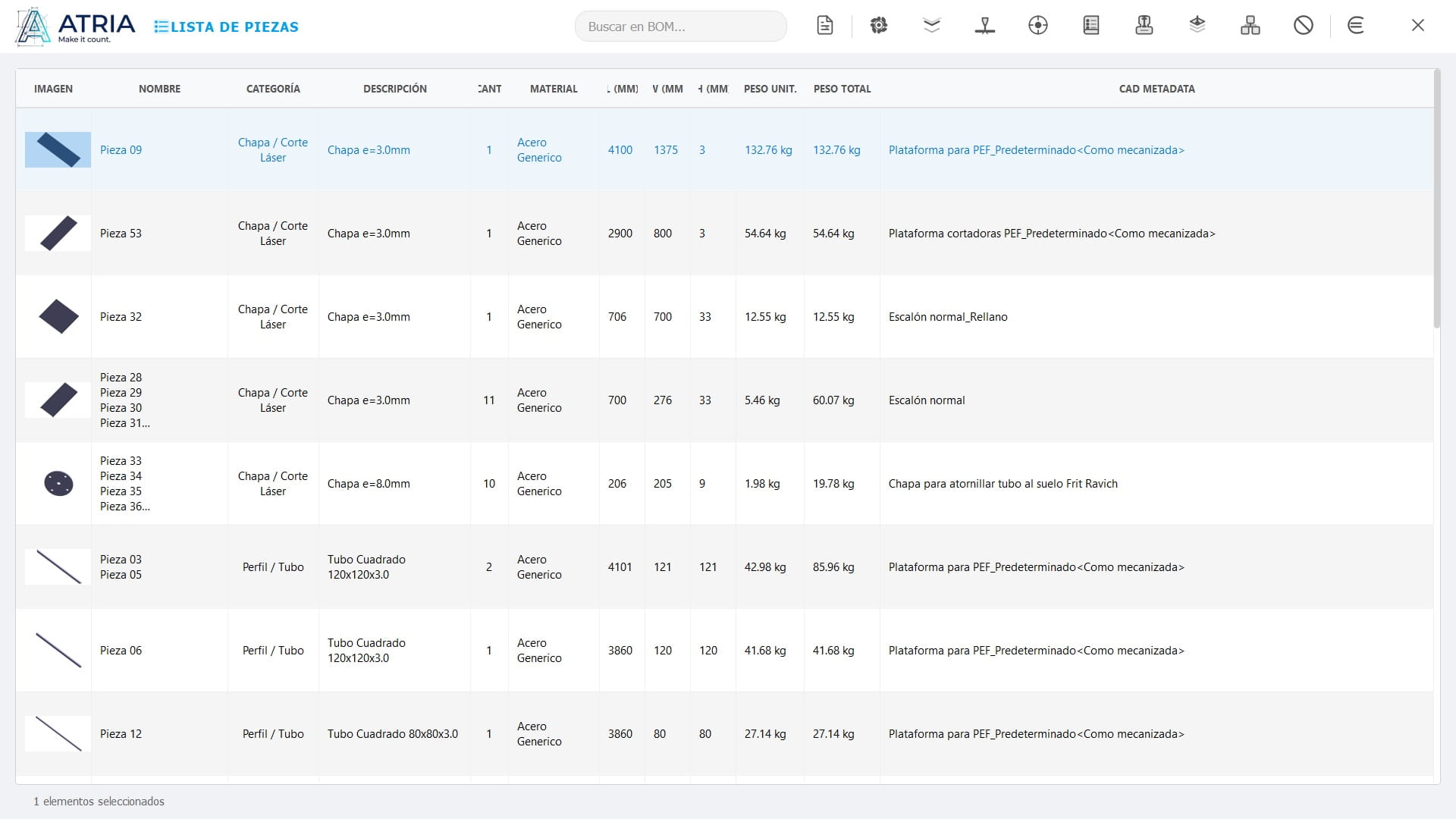Open the saw blade cutting icon
This screenshot has width=1456, height=819.
(x=879, y=26)
